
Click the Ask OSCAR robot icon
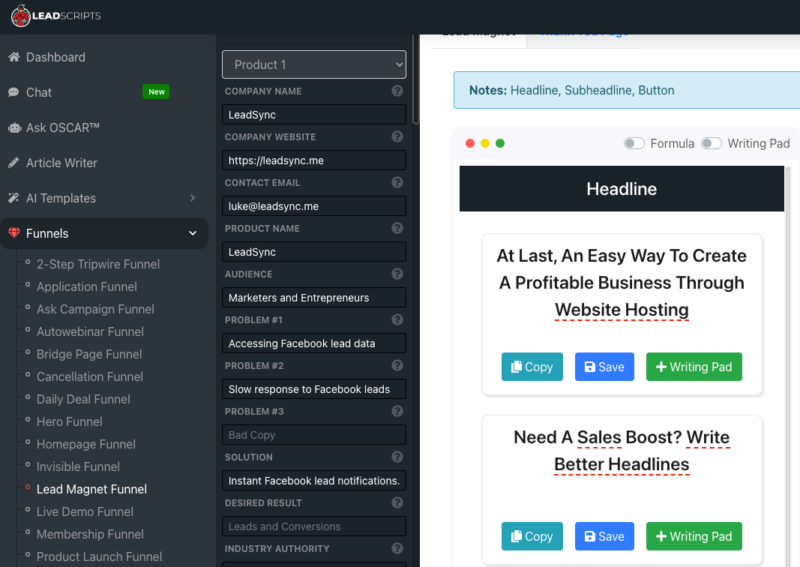point(14,128)
